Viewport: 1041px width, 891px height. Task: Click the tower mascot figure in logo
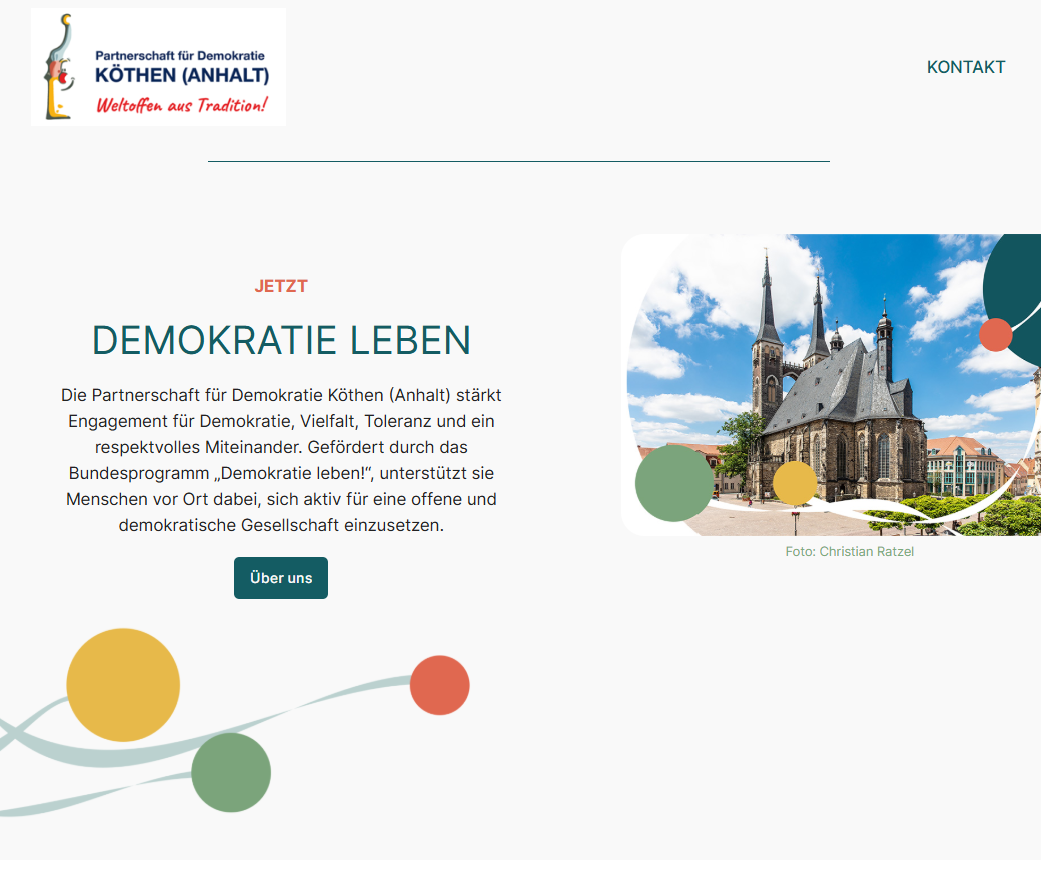pos(60,67)
